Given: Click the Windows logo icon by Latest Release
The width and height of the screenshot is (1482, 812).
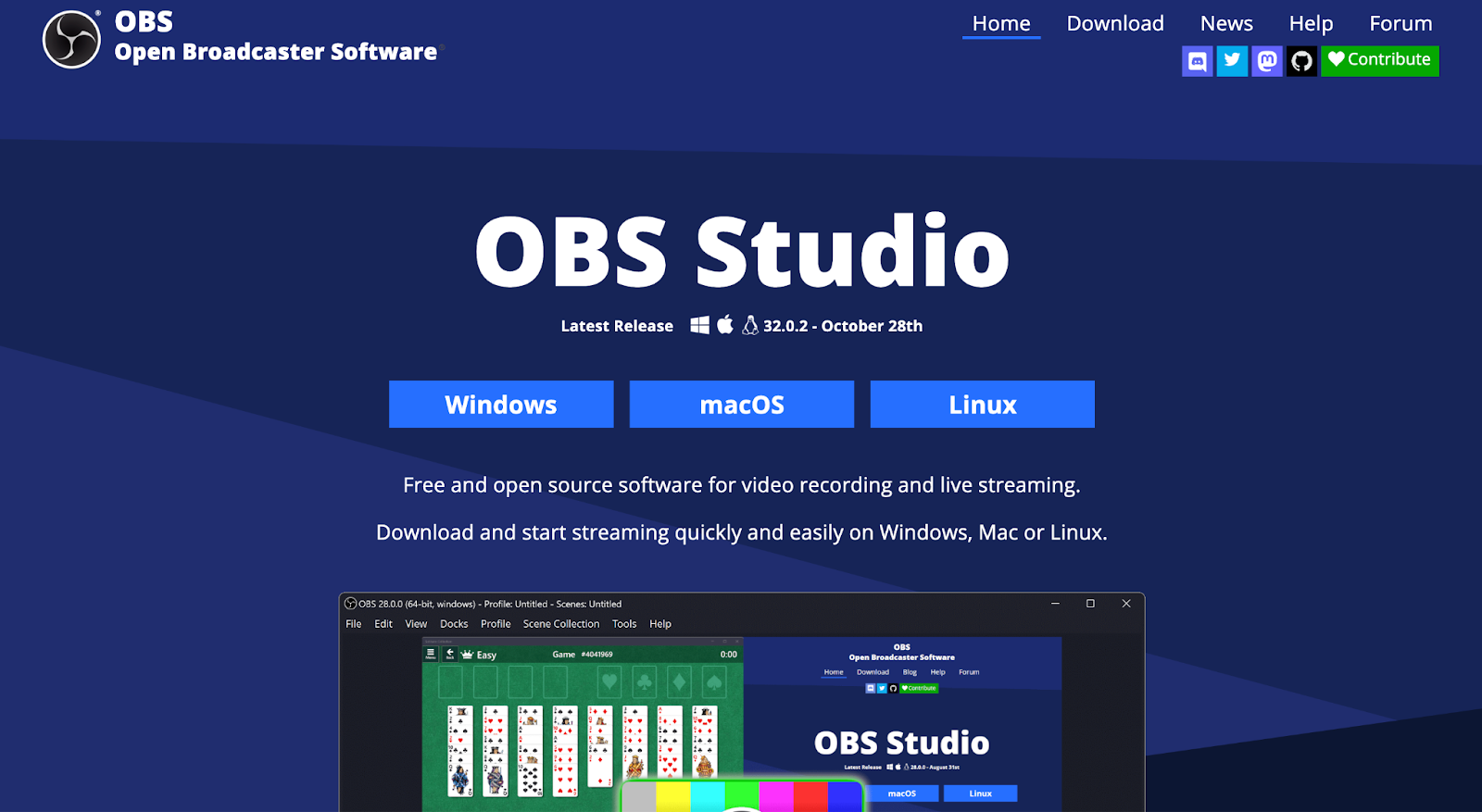Looking at the screenshot, I should pos(700,325).
